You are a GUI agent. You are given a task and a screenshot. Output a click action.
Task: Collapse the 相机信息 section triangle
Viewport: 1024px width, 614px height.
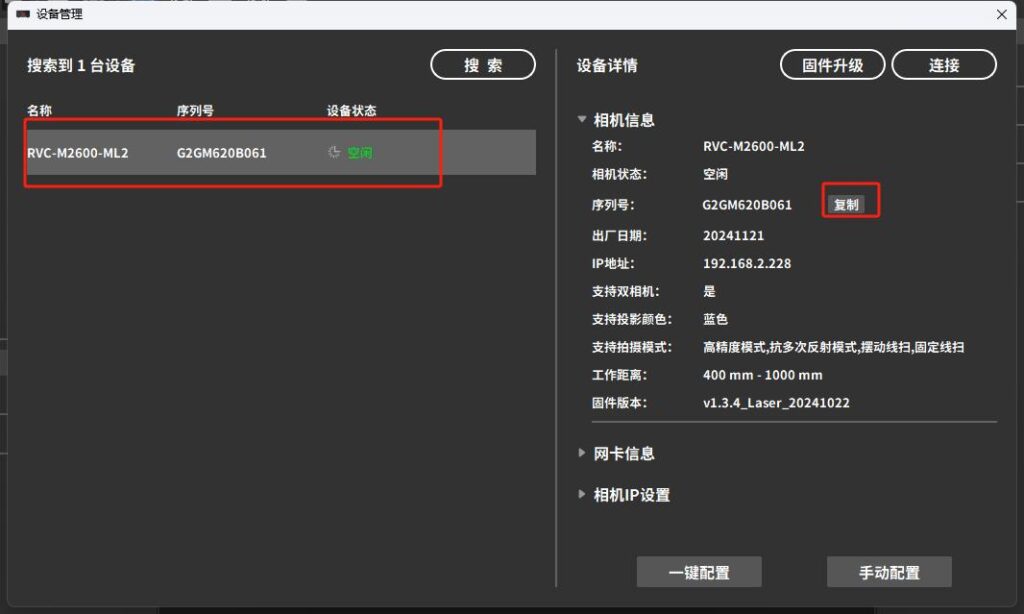coord(582,119)
